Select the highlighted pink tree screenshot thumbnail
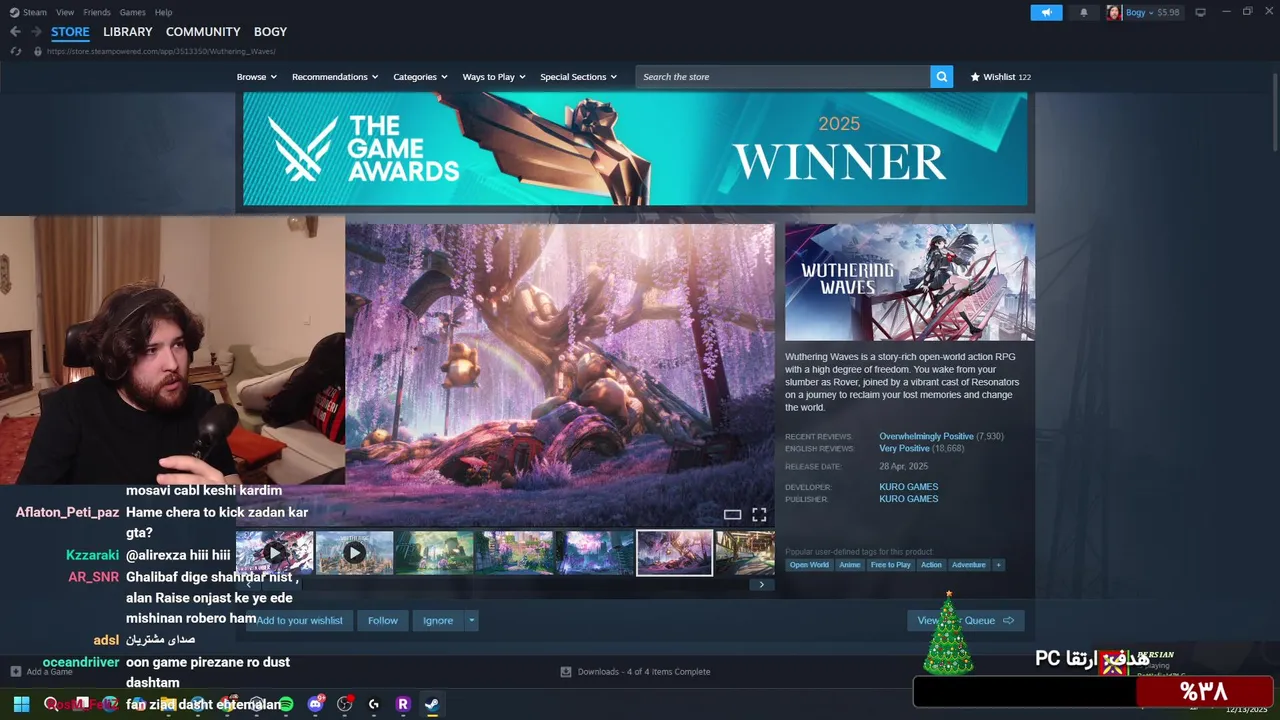1280x720 pixels. tap(674, 553)
